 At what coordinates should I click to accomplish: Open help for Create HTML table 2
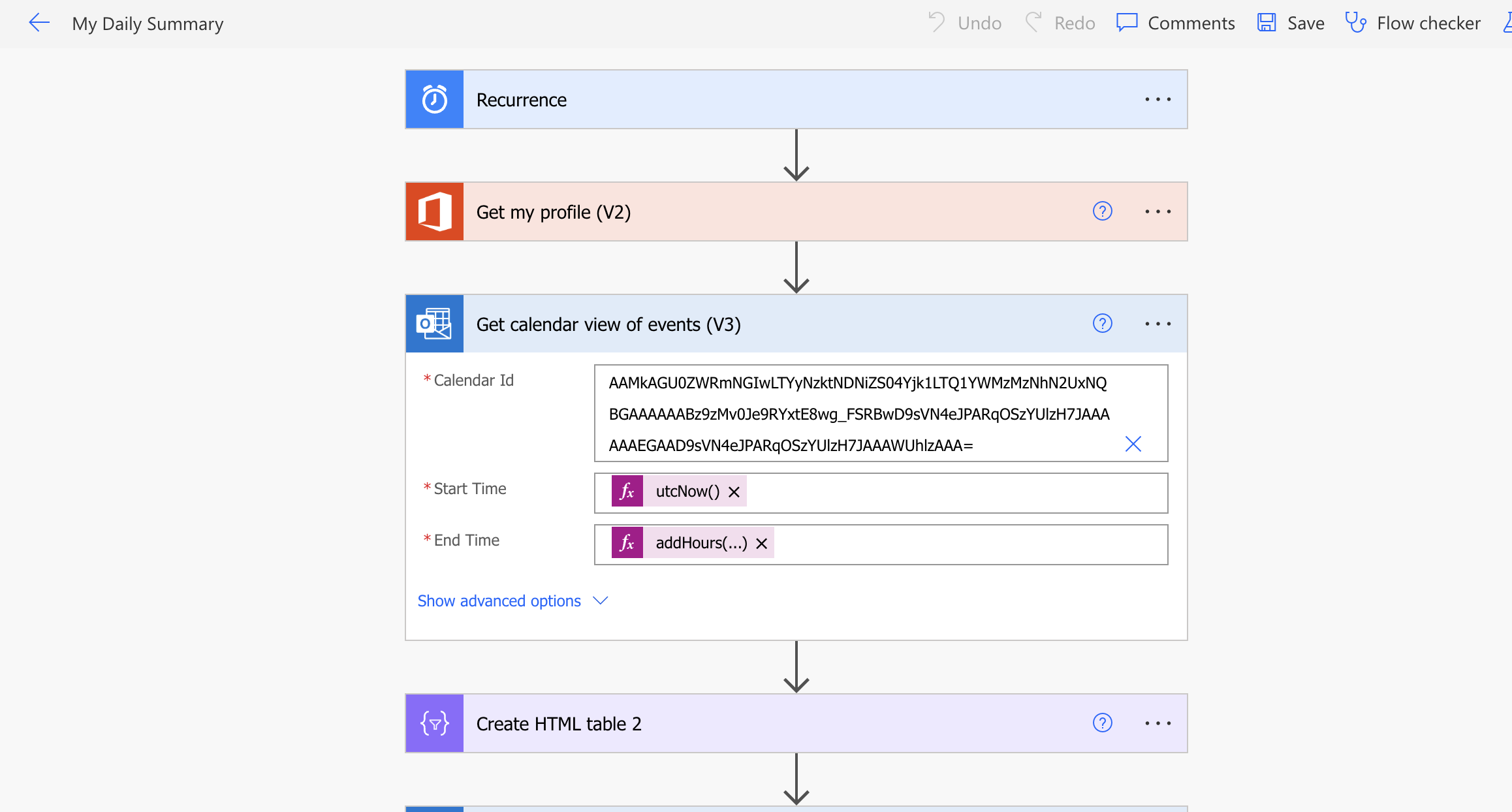pos(1102,723)
